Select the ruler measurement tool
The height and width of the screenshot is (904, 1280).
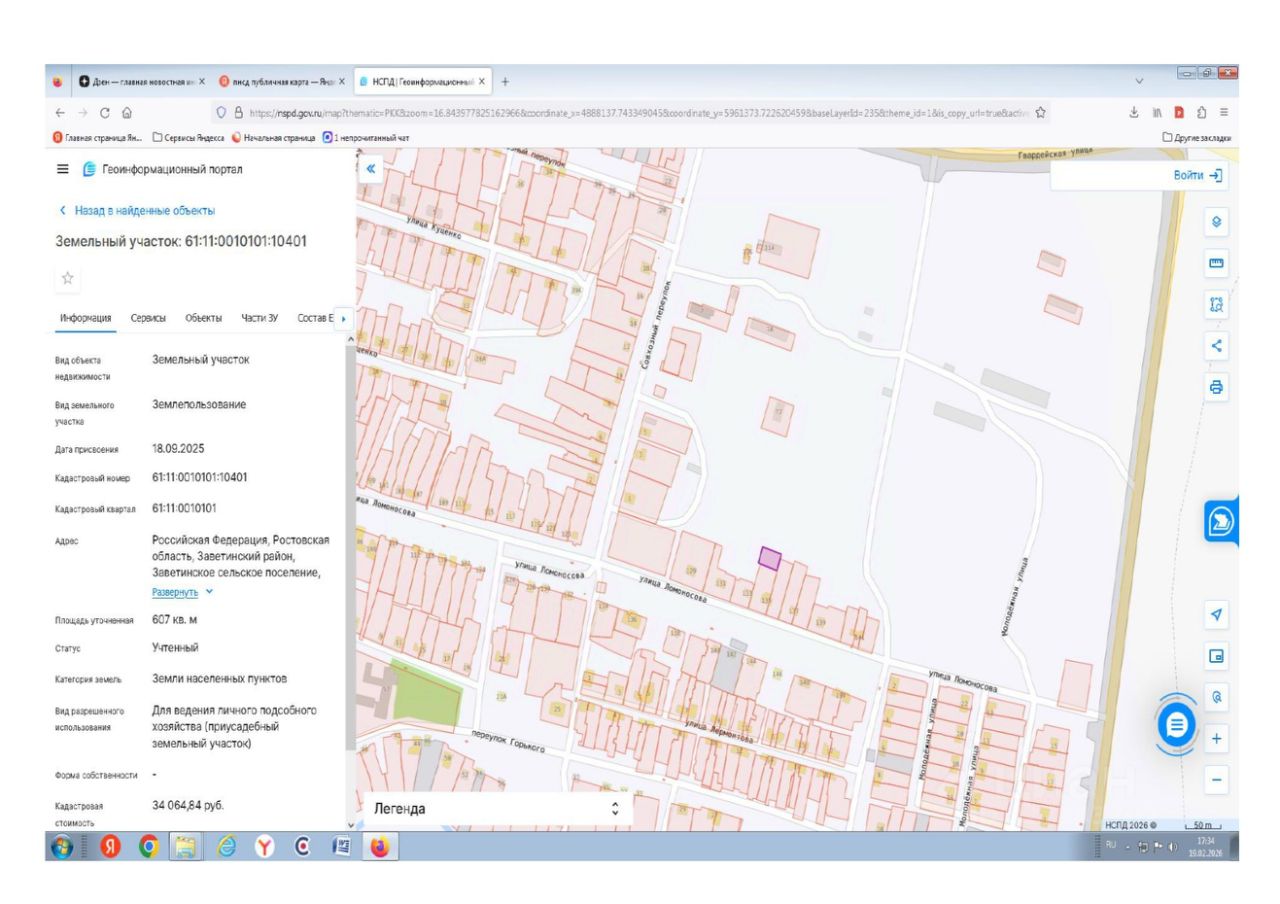(x=1216, y=264)
